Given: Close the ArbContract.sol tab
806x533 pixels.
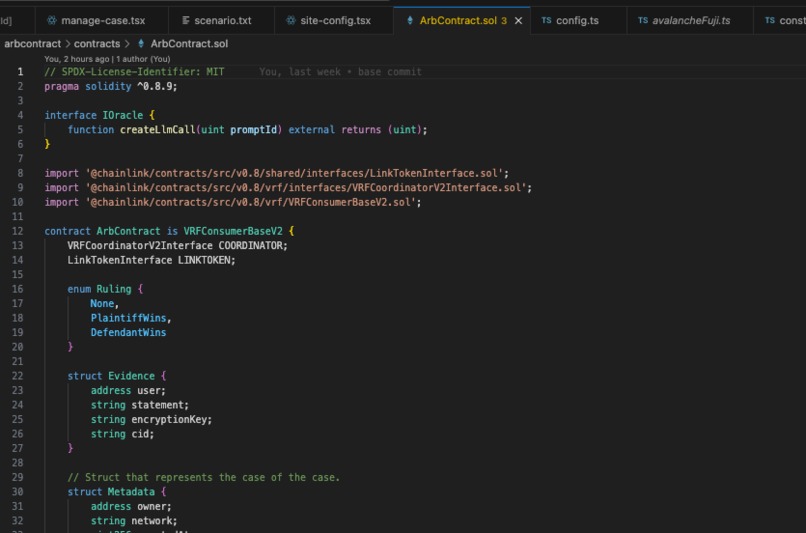Looking at the screenshot, I should click(518, 21).
